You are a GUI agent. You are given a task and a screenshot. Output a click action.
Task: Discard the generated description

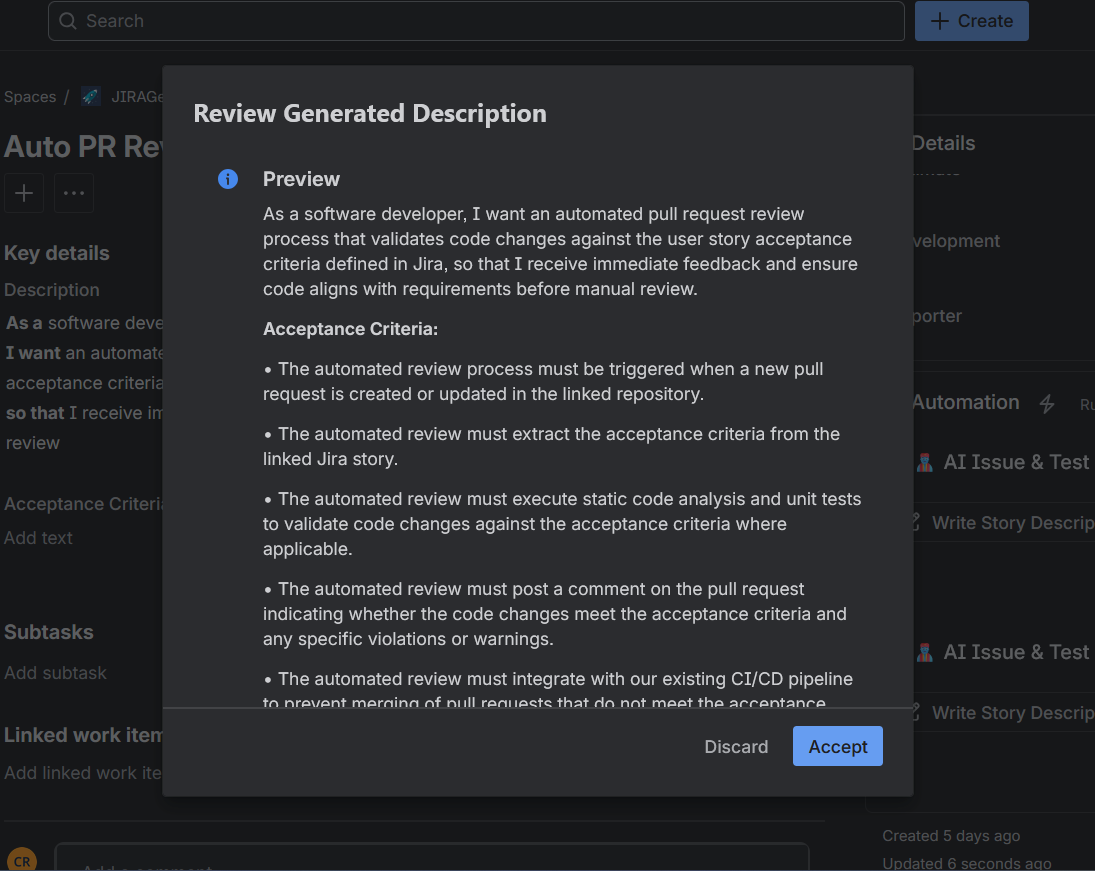(x=736, y=746)
